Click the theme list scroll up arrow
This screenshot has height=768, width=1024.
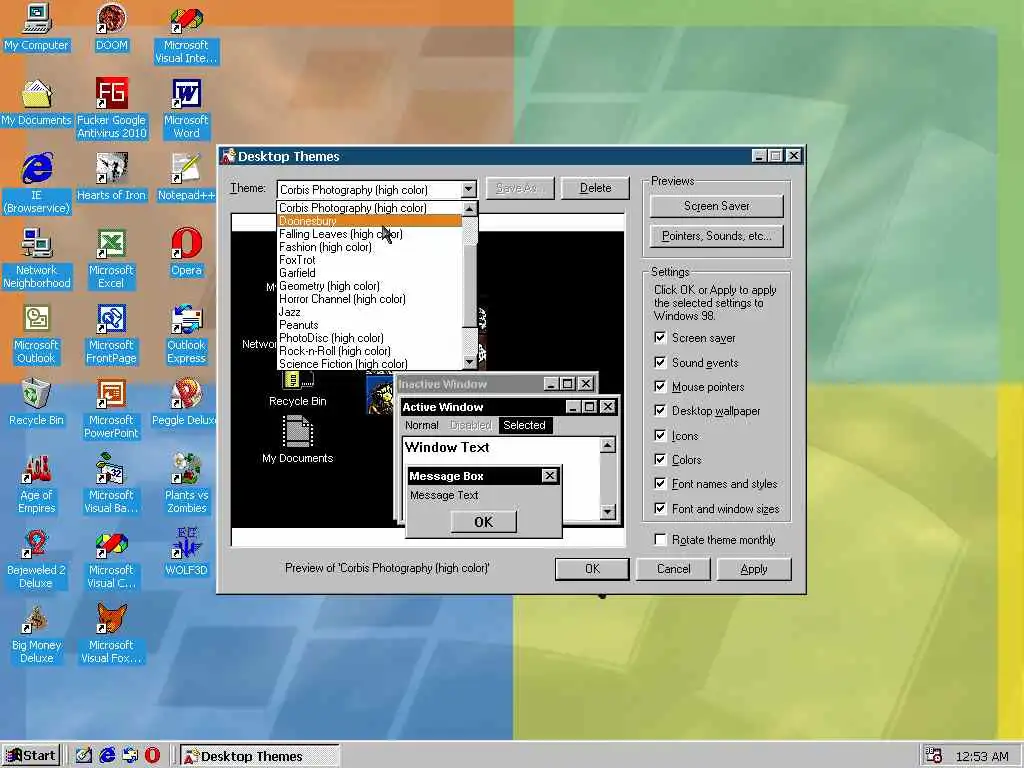coord(469,208)
